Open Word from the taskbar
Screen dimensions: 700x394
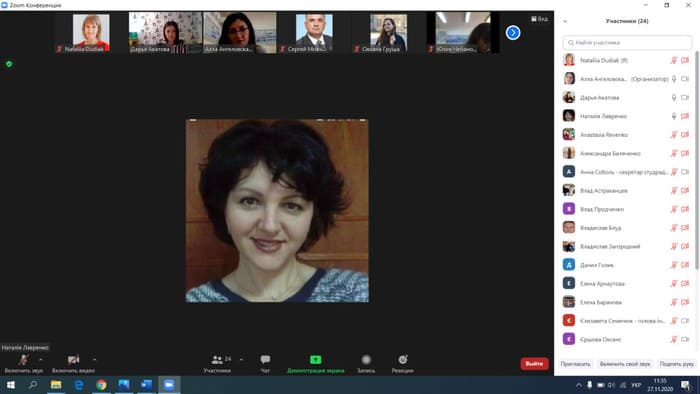[146, 385]
